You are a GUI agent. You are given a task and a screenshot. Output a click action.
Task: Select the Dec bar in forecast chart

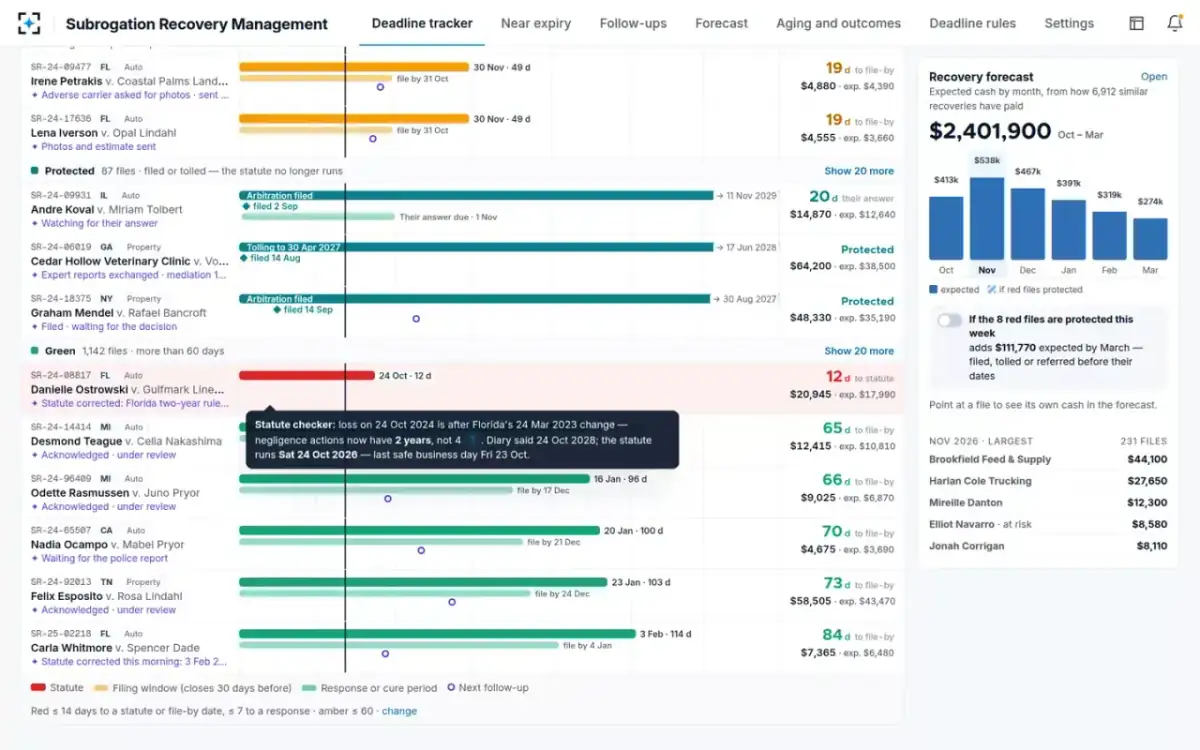pos(1028,224)
